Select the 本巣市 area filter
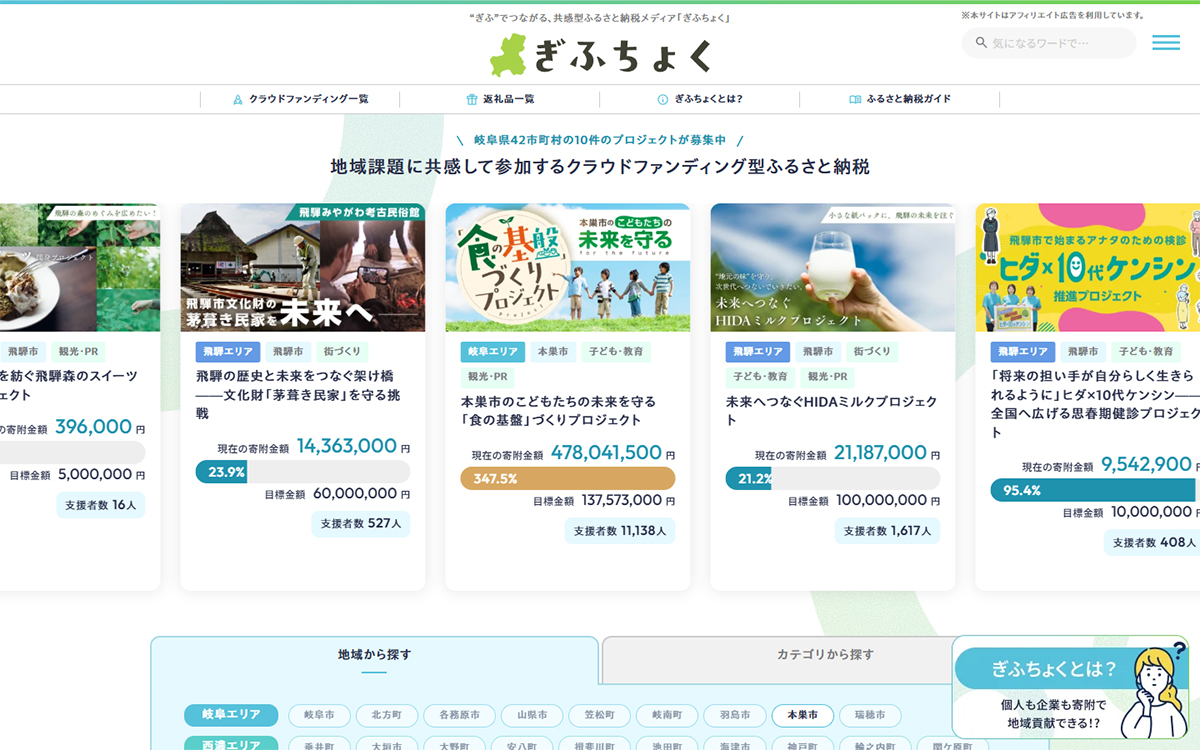This screenshot has width=1200, height=750. click(802, 715)
